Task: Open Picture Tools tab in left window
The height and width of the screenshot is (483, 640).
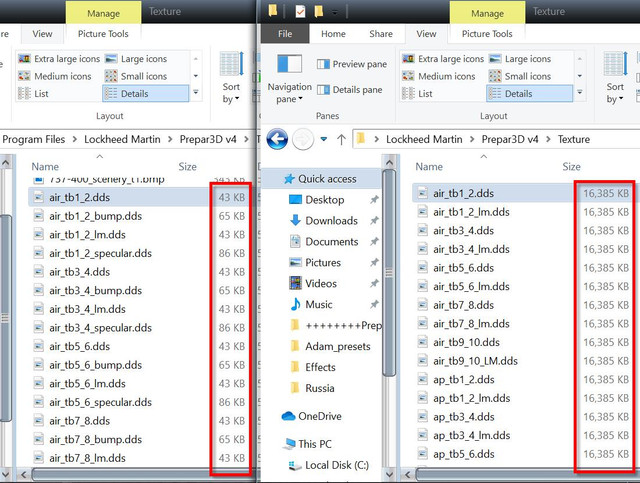Action: (103, 34)
